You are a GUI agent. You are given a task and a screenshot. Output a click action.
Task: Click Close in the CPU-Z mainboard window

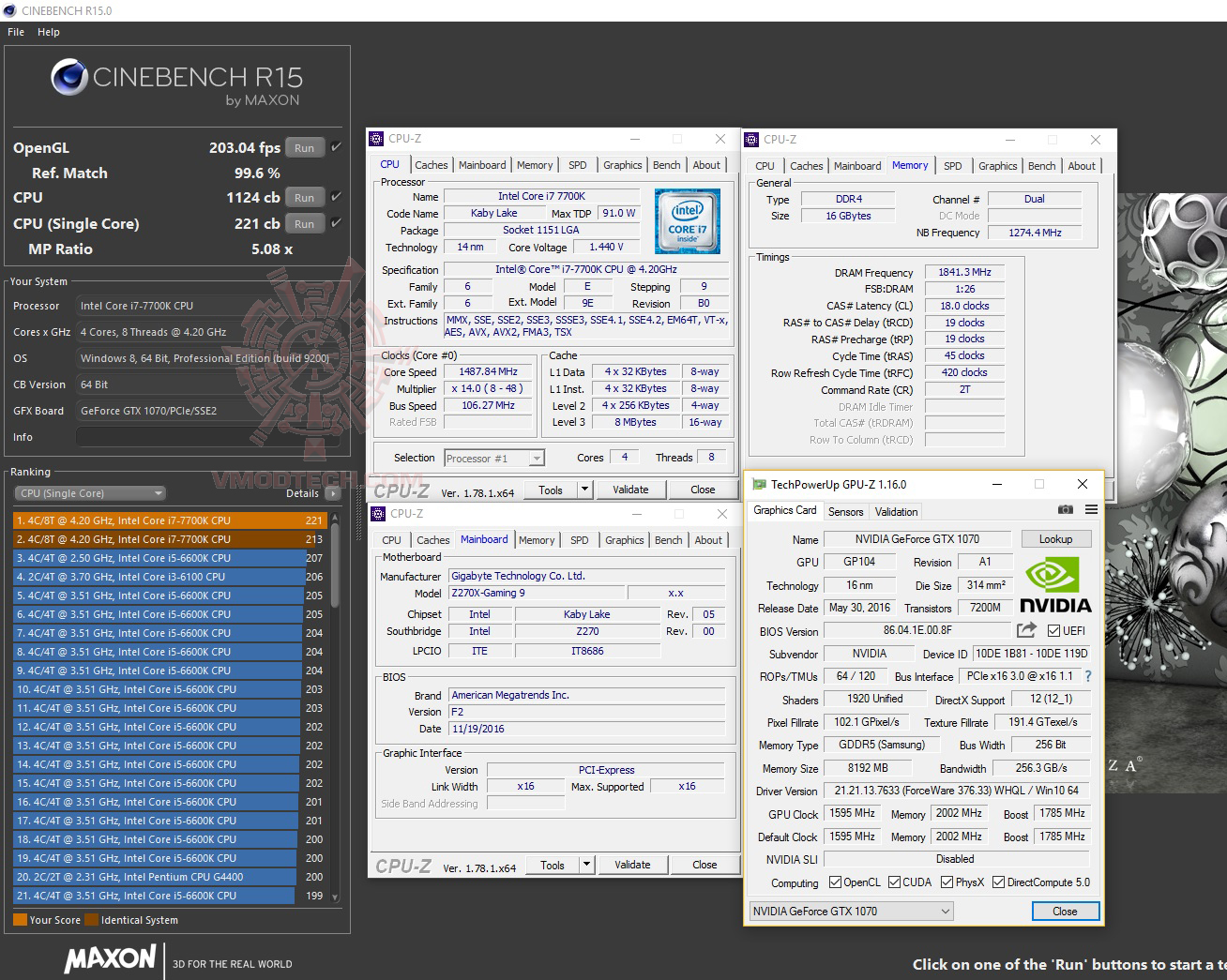coord(704,865)
